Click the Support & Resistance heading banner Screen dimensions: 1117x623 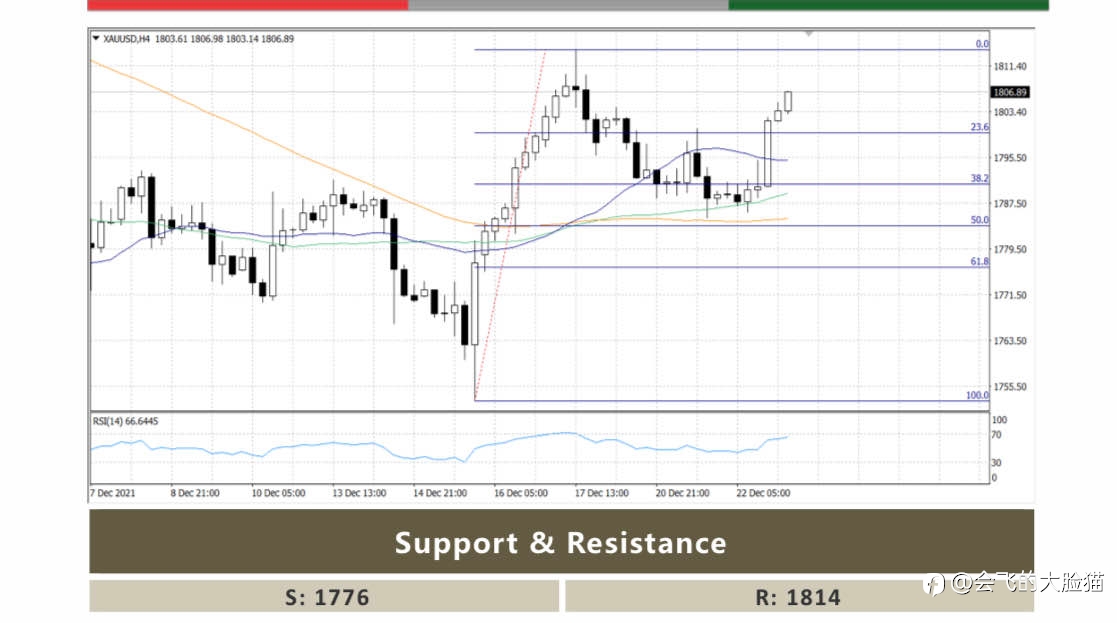tap(561, 542)
